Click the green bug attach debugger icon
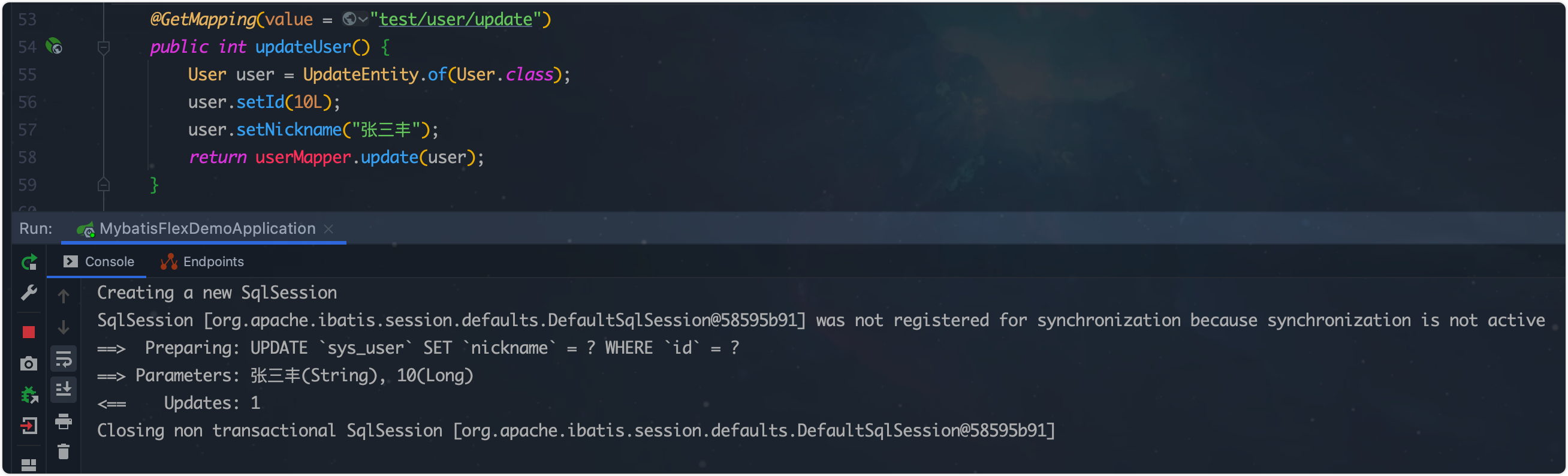1568x476 pixels. point(29,394)
